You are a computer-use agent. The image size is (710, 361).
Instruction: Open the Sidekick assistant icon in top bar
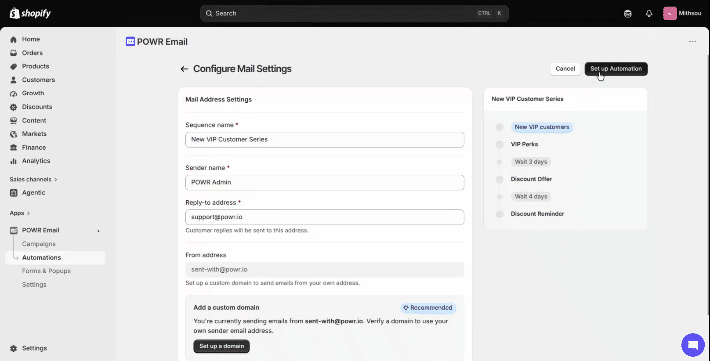coord(628,14)
